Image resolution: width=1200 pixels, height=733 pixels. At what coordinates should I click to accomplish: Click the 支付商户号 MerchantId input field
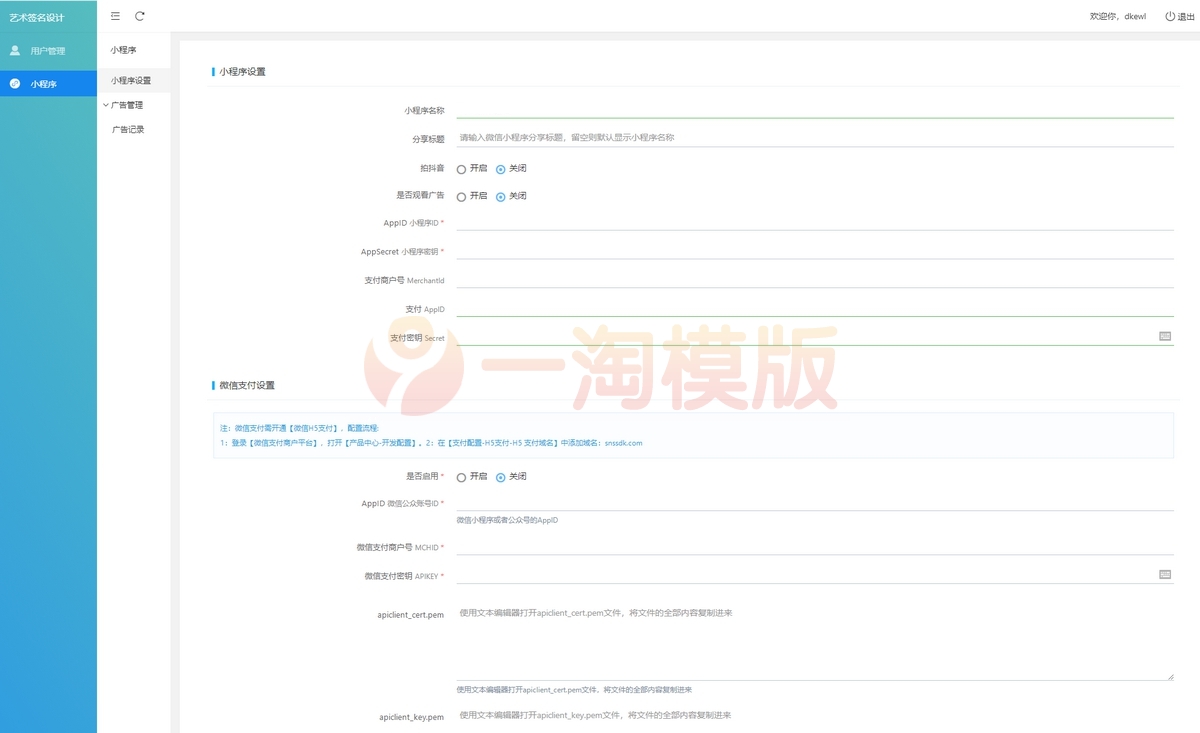coord(815,280)
